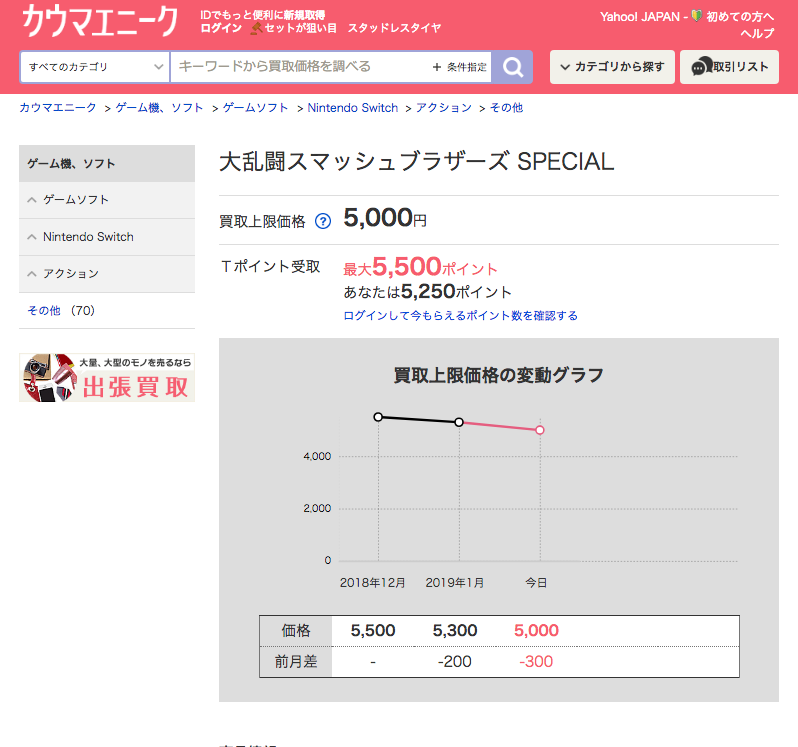Image resolution: width=798 pixels, height=747 pixels.
Task: Click Nintendo Switch breadcrumb link
Action: click(x=353, y=107)
